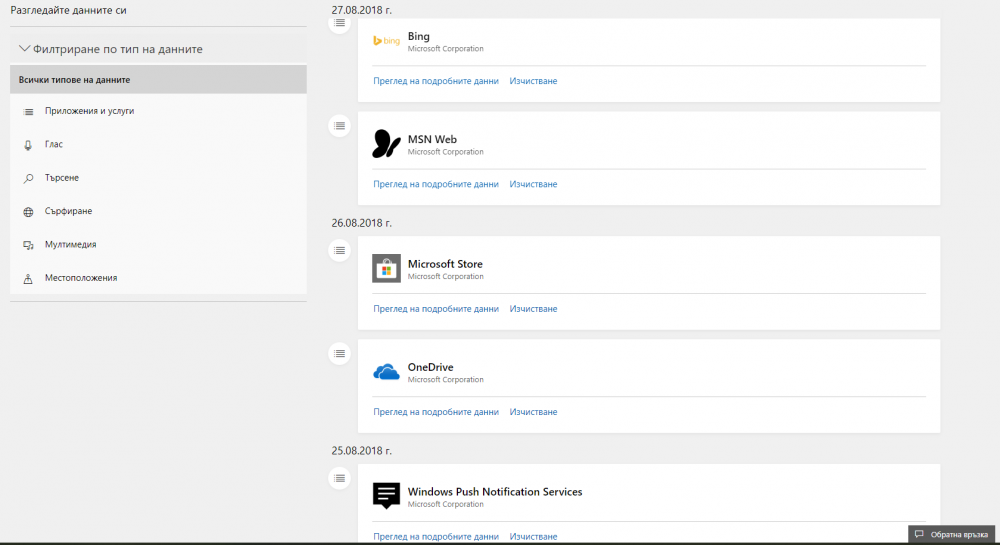
Task: Filter by 'Местоположения' data type
Action: pos(158,278)
